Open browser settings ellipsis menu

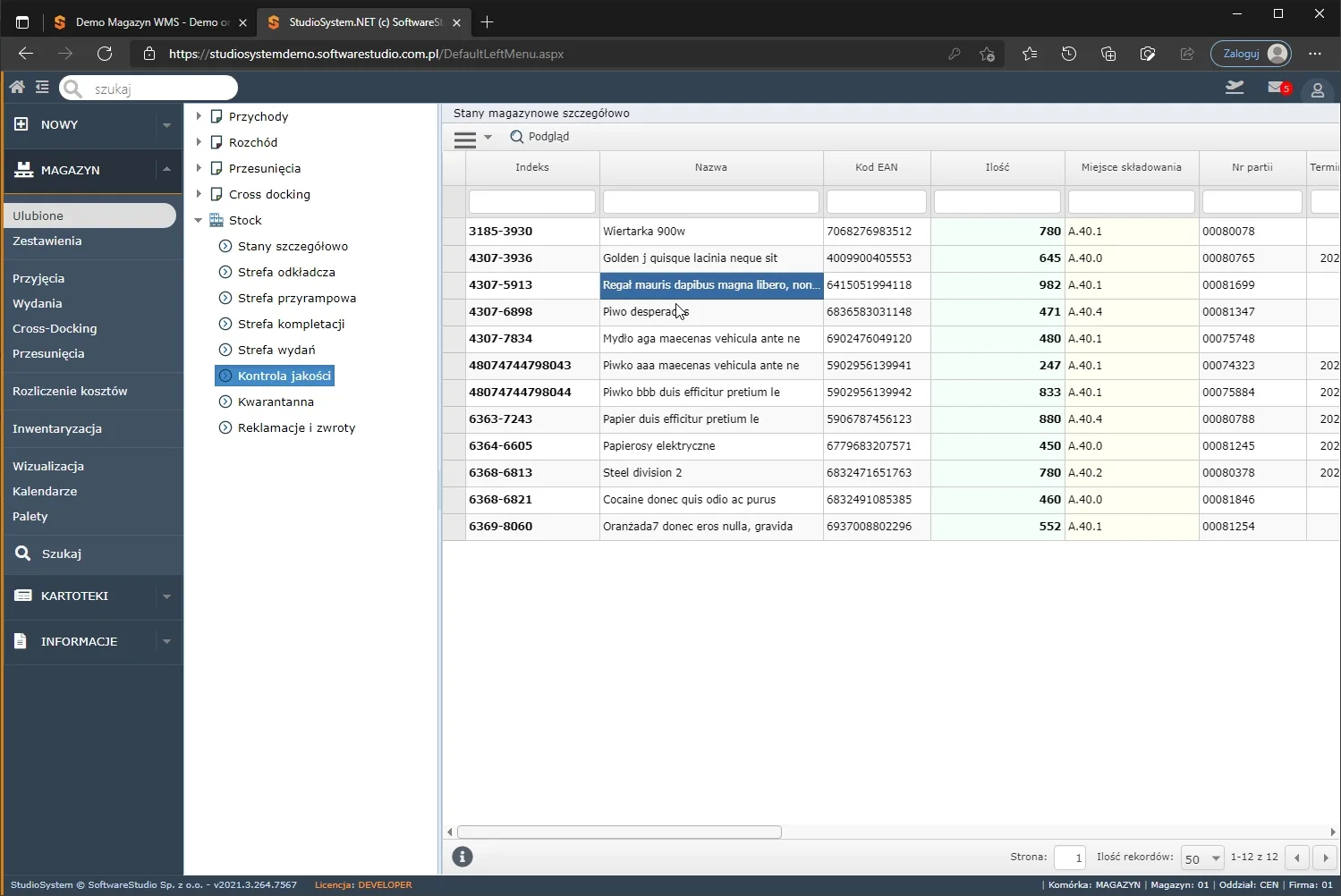click(x=1315, y=54)
